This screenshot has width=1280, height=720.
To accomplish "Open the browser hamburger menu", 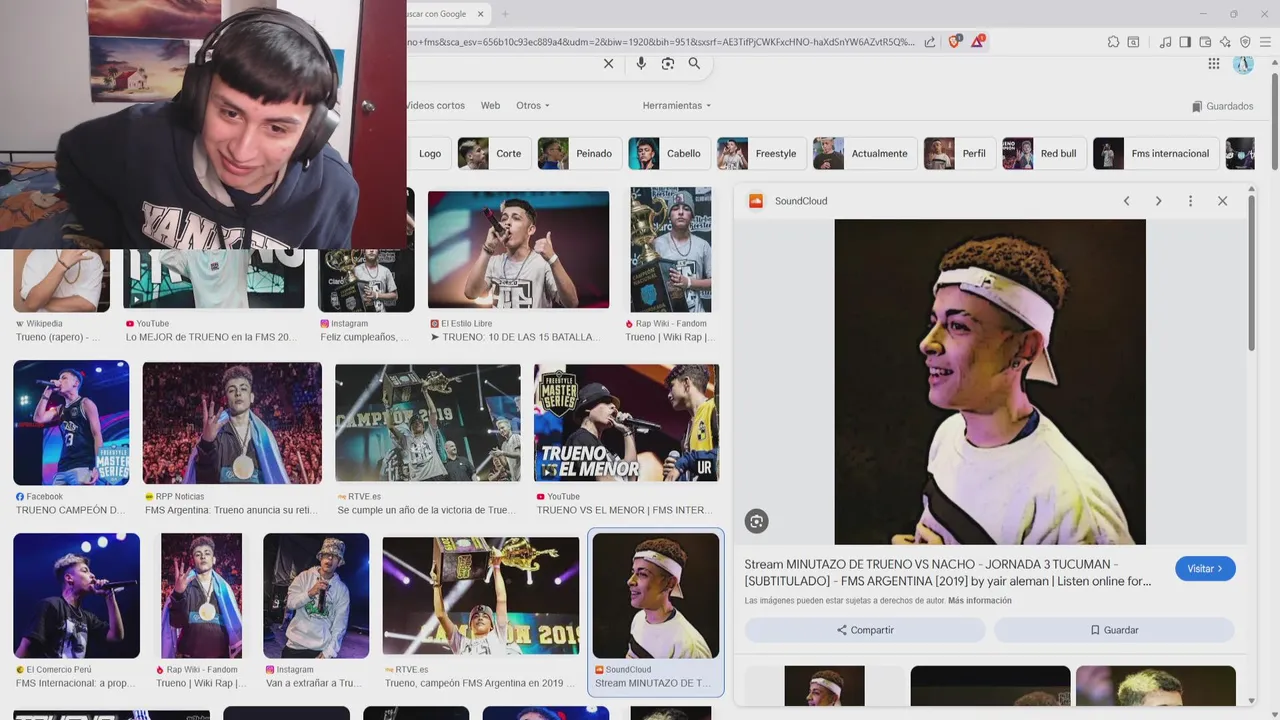I will coord(1265,42).
